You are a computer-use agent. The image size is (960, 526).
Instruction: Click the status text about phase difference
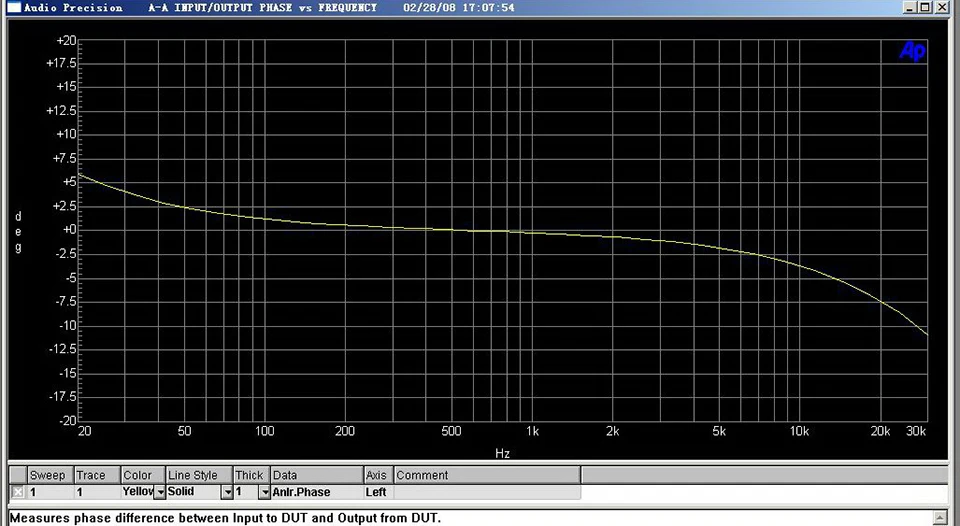[x=225, y=518]
